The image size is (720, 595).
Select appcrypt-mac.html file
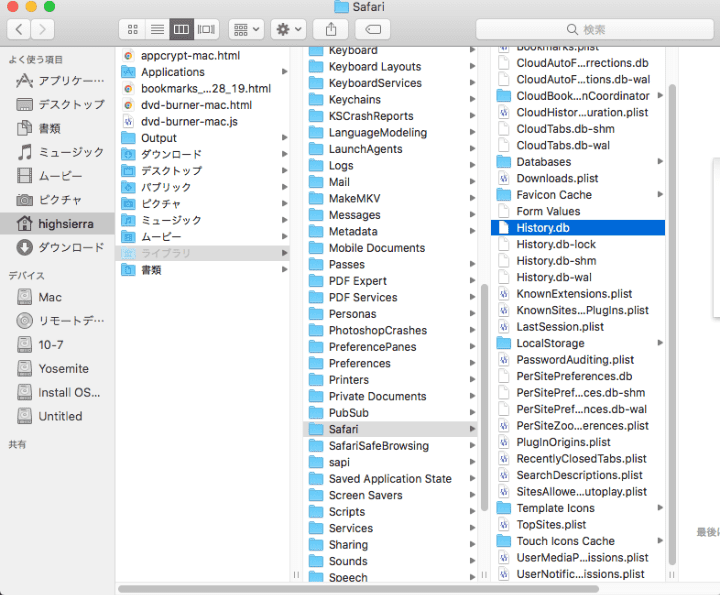(204, 56)
